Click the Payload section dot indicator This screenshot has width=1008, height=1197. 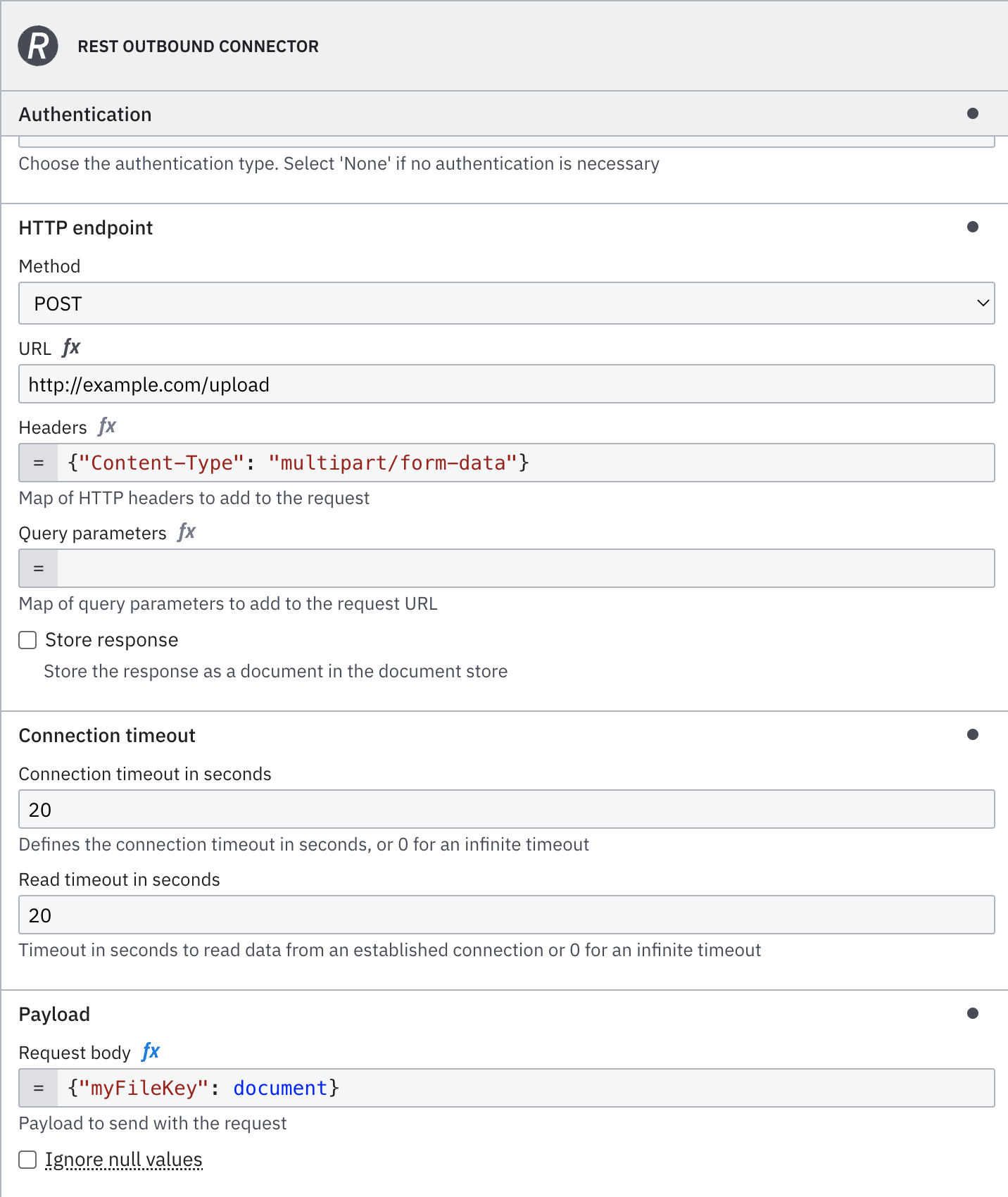(972, 1014)
